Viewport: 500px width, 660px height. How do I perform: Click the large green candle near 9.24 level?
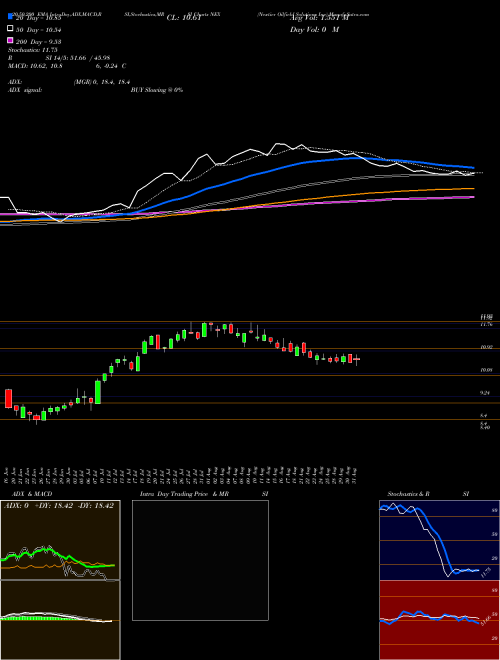[98, 392]
